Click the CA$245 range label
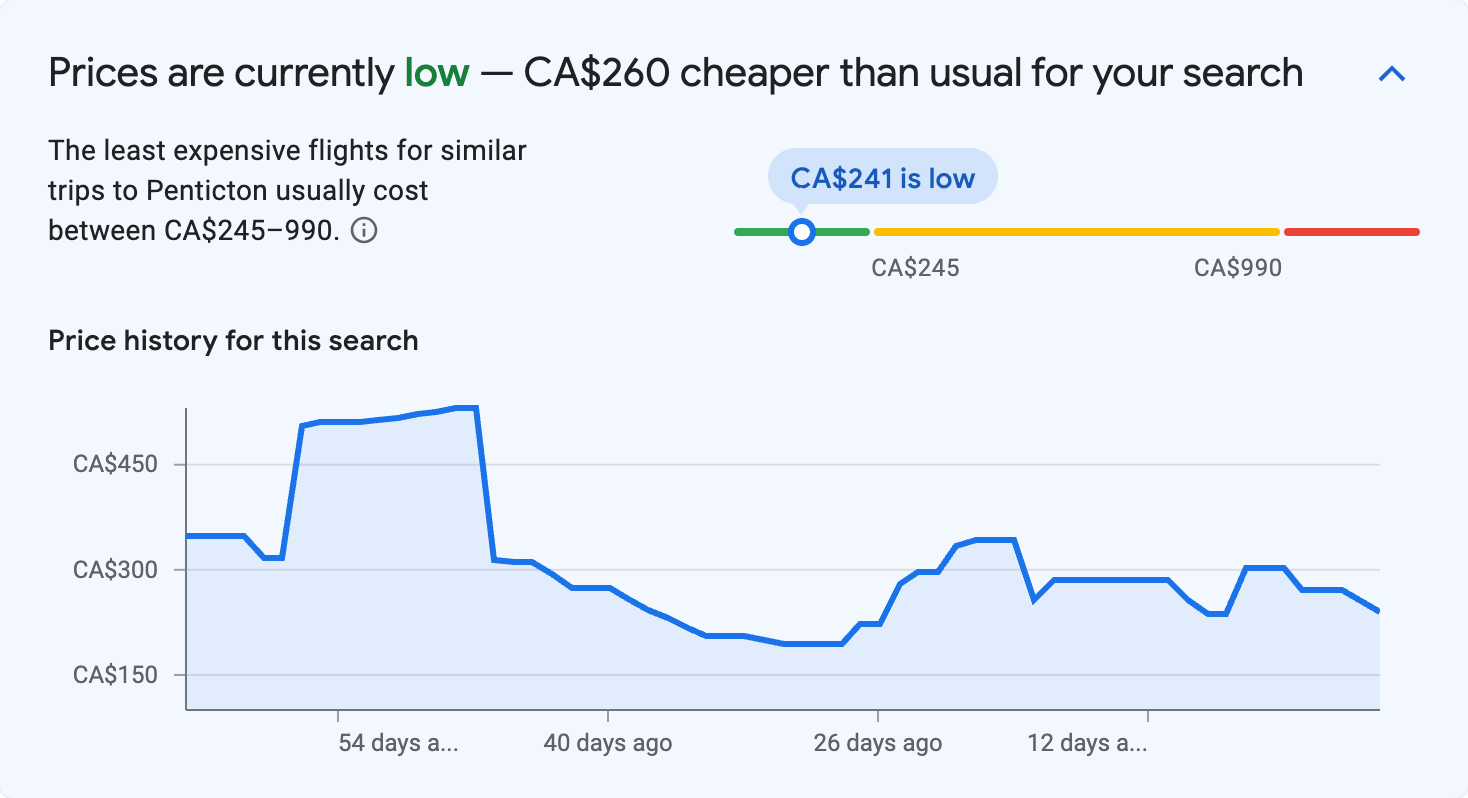 (x=915, y=268)
